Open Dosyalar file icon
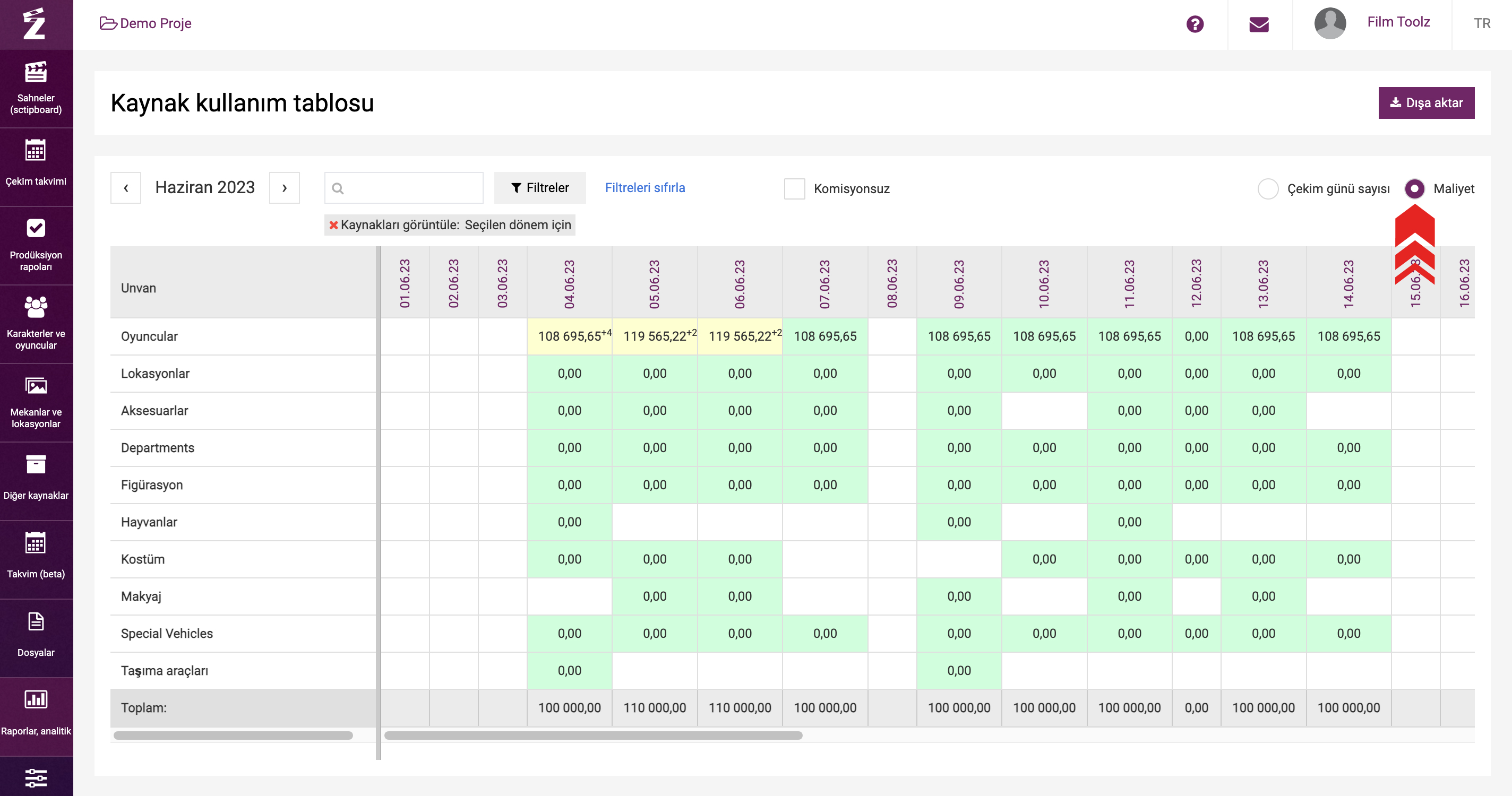Viewport: 1512px width, 796px height. coord(36,622)
